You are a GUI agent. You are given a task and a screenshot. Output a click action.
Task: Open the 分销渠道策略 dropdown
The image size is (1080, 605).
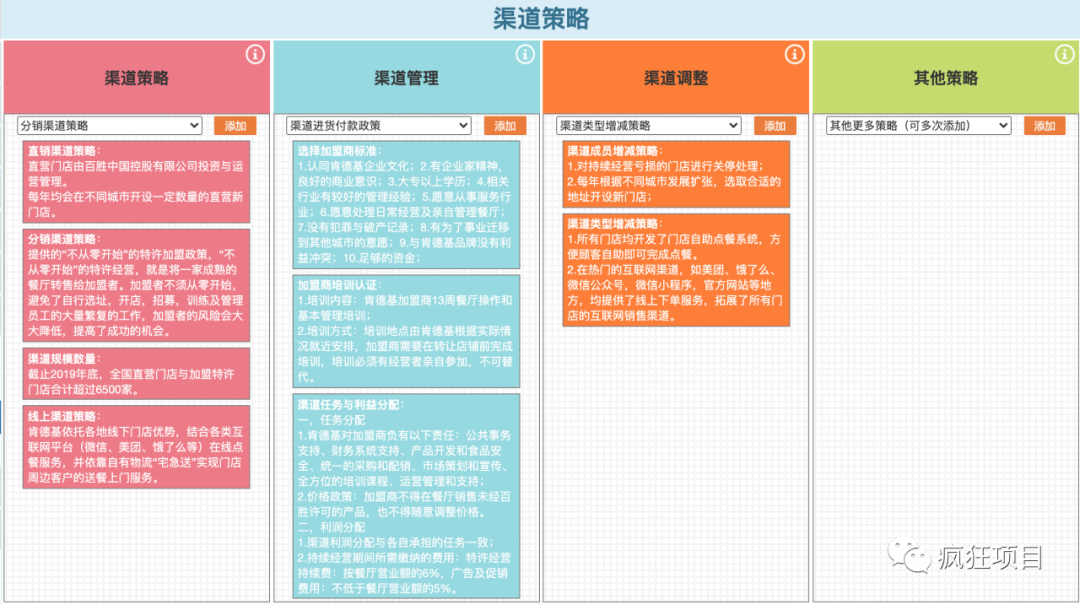110,125
